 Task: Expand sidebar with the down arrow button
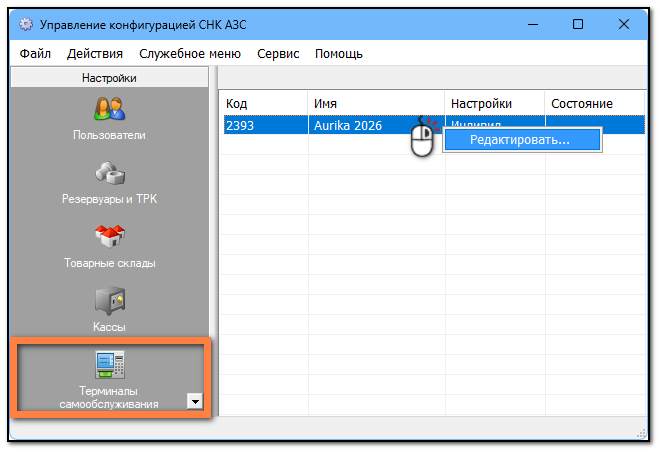(x=195, y=401)
